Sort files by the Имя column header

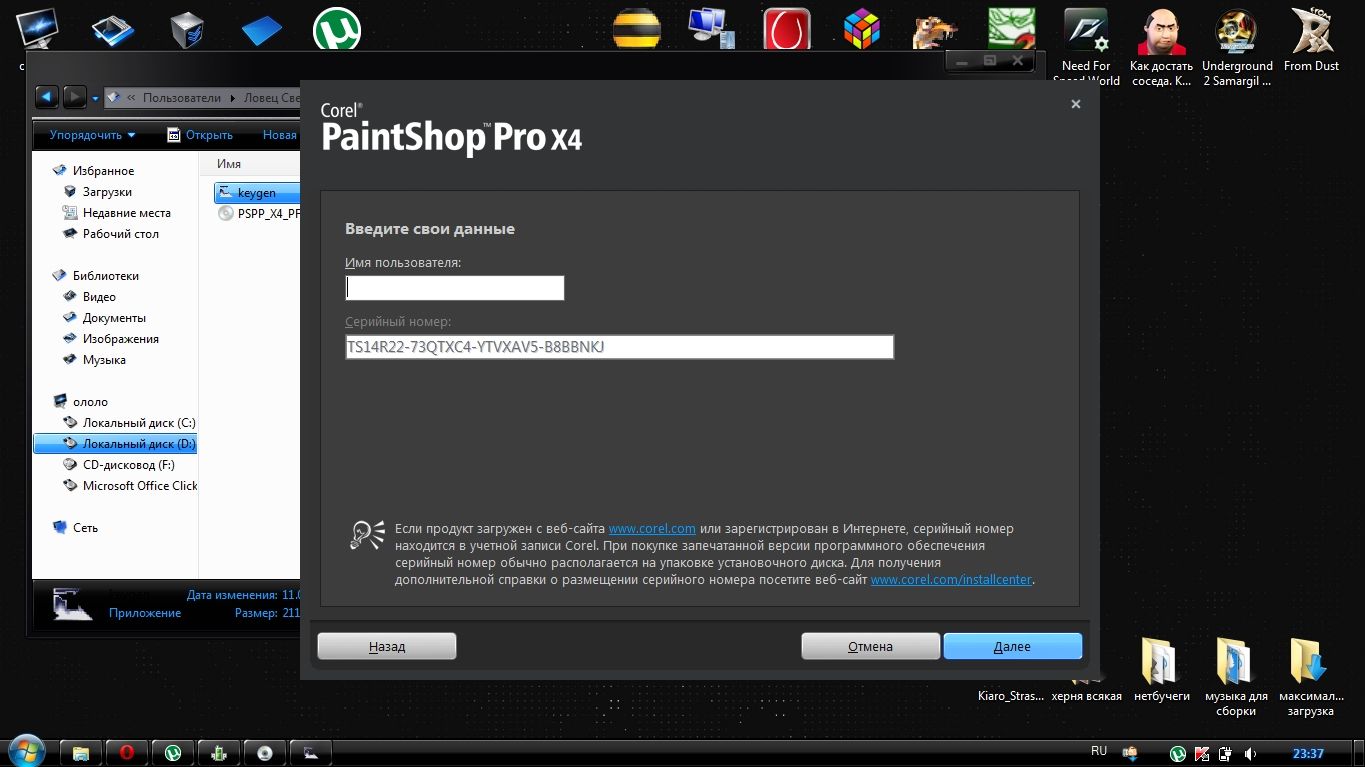click(229, 164)
